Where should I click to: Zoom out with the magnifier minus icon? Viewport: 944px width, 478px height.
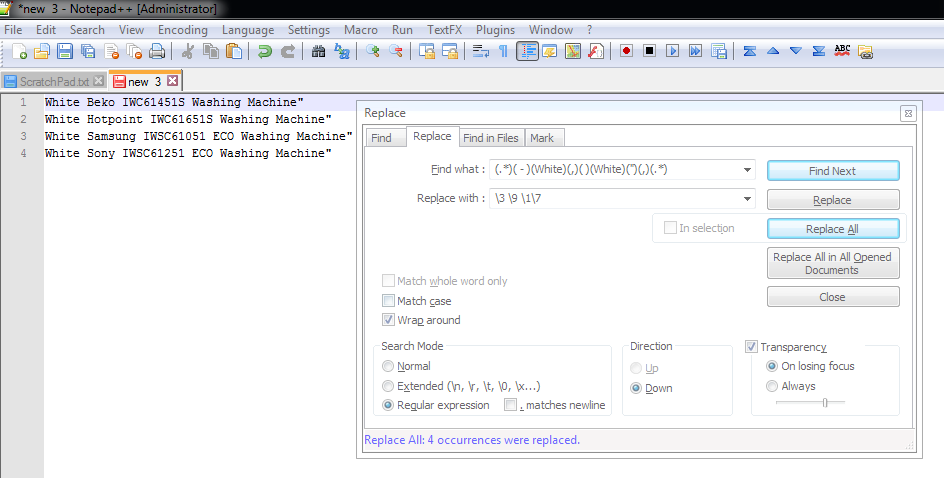396,52
